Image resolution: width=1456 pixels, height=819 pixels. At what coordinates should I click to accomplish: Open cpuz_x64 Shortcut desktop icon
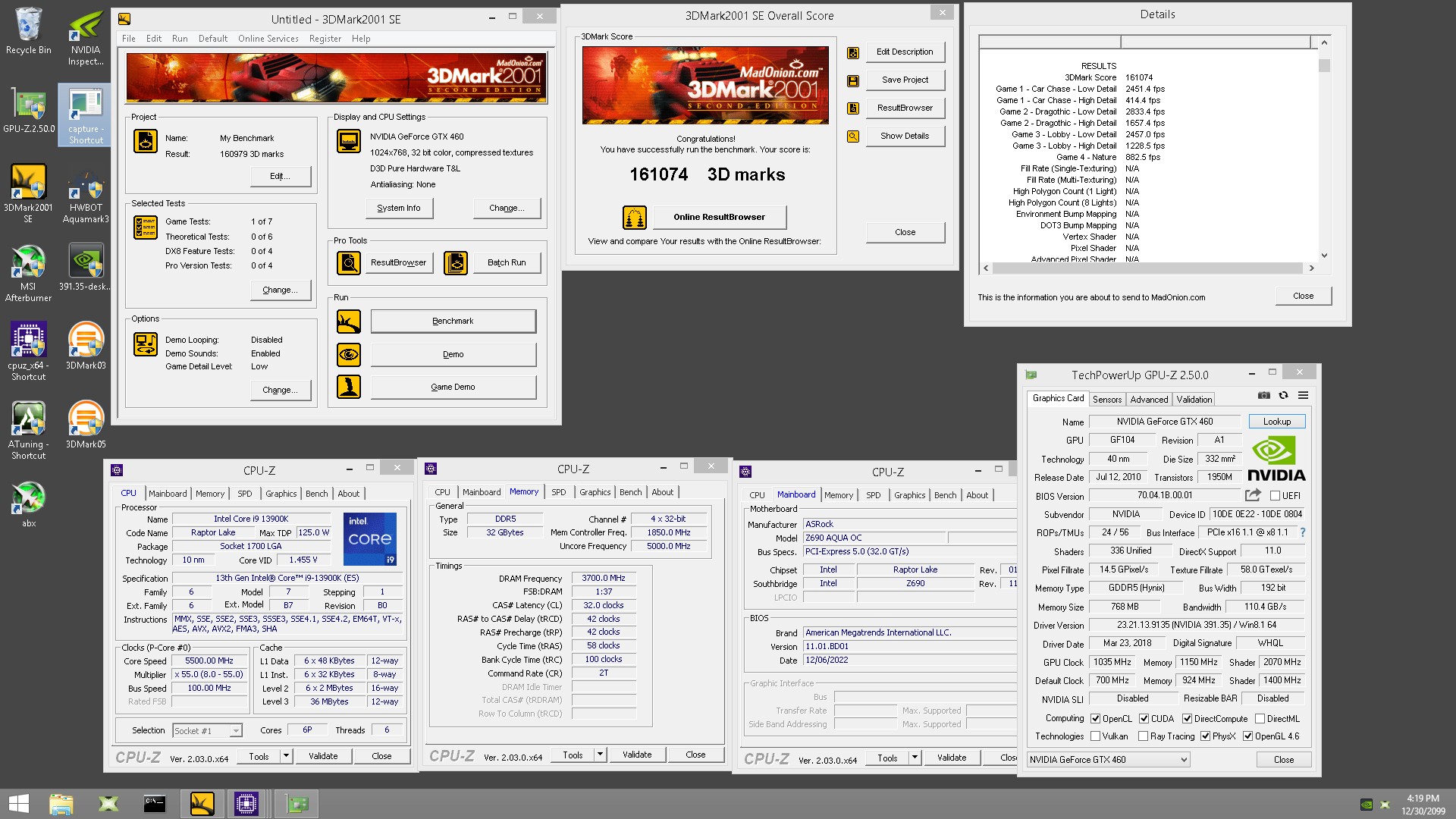coord(28,351)
